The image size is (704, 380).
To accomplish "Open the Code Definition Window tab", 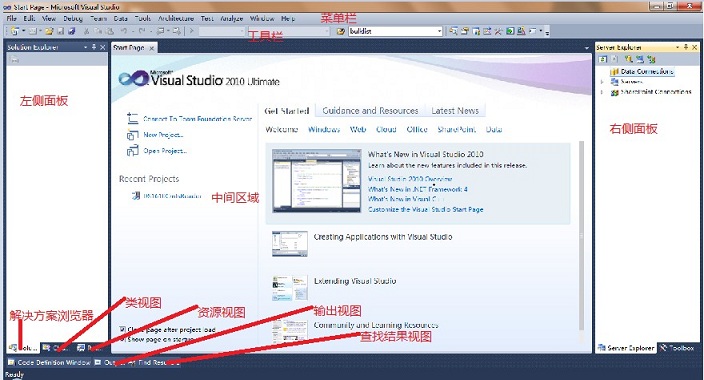I will point(49,362).
